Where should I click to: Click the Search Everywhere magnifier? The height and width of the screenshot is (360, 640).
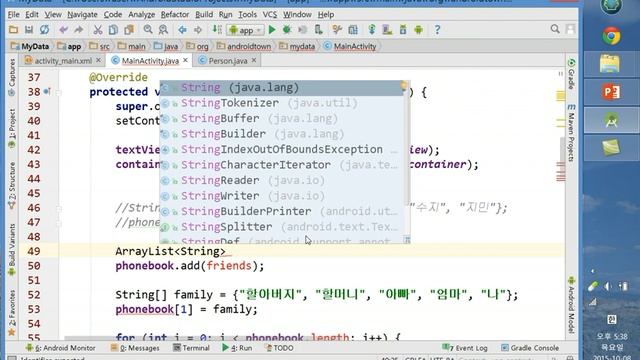[x=555, y=29]
